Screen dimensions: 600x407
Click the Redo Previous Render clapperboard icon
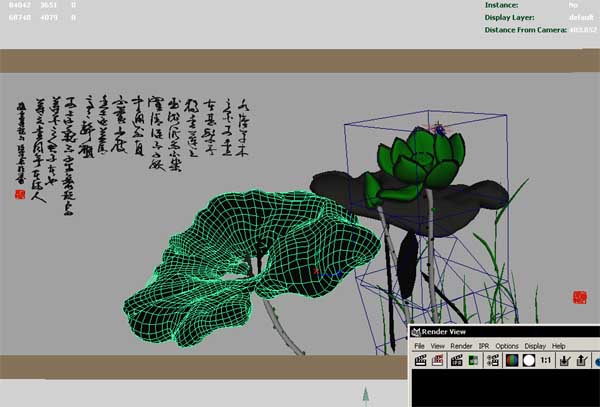tap(421, 360)
